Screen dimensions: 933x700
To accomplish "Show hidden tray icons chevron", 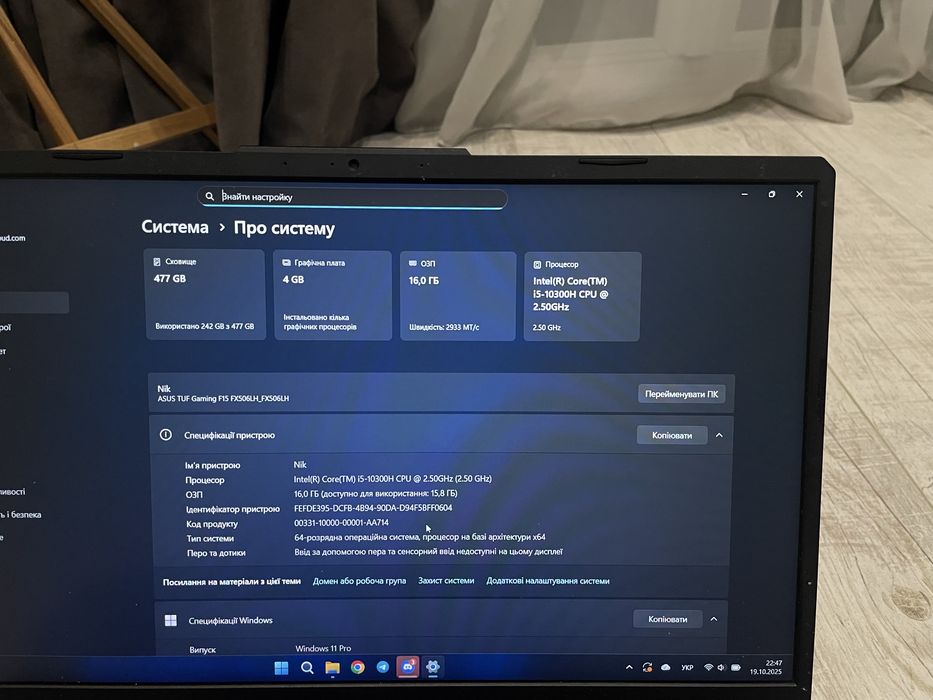I will (x=630, y=668).
